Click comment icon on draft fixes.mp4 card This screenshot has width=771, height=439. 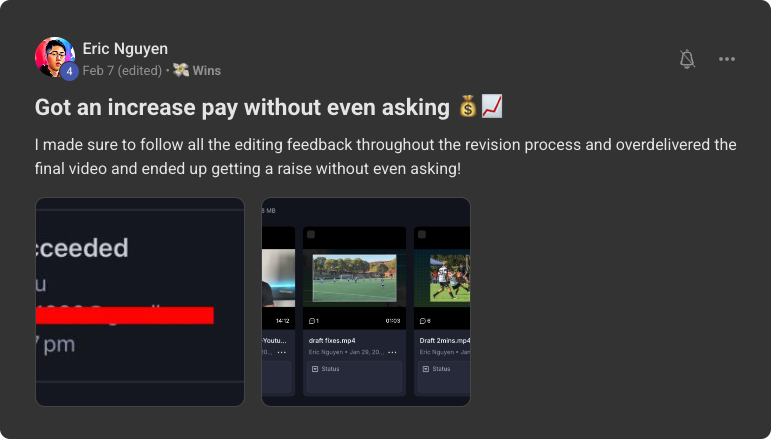tap(312, 321)
